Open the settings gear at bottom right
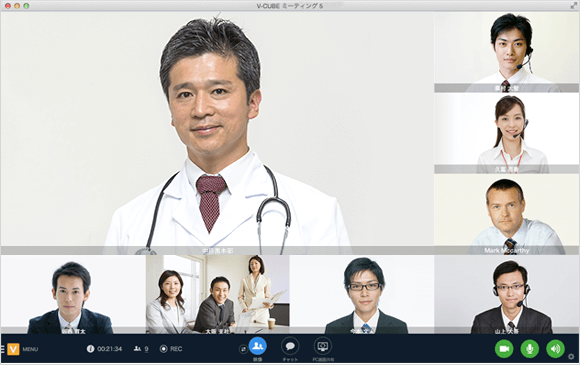The width and height of the screenshot is (580, 365). click(x=571, y=356)
